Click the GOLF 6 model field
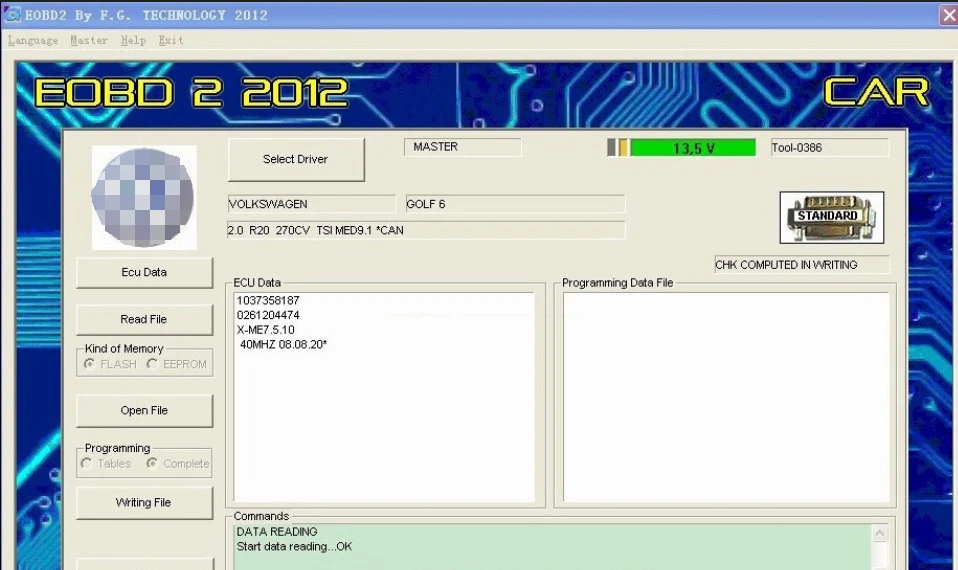 (515, 204)
